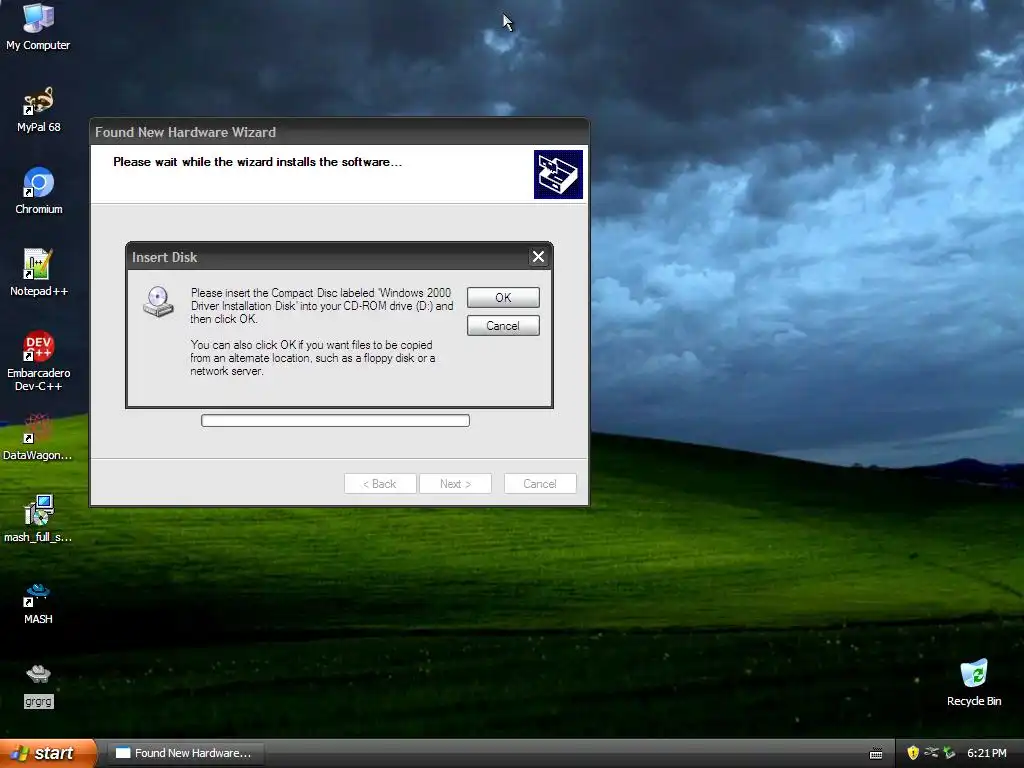Click the Safely Remove Hardware tray icon
This screenshot has width=1024, height=768.
(x=931, y=753)
